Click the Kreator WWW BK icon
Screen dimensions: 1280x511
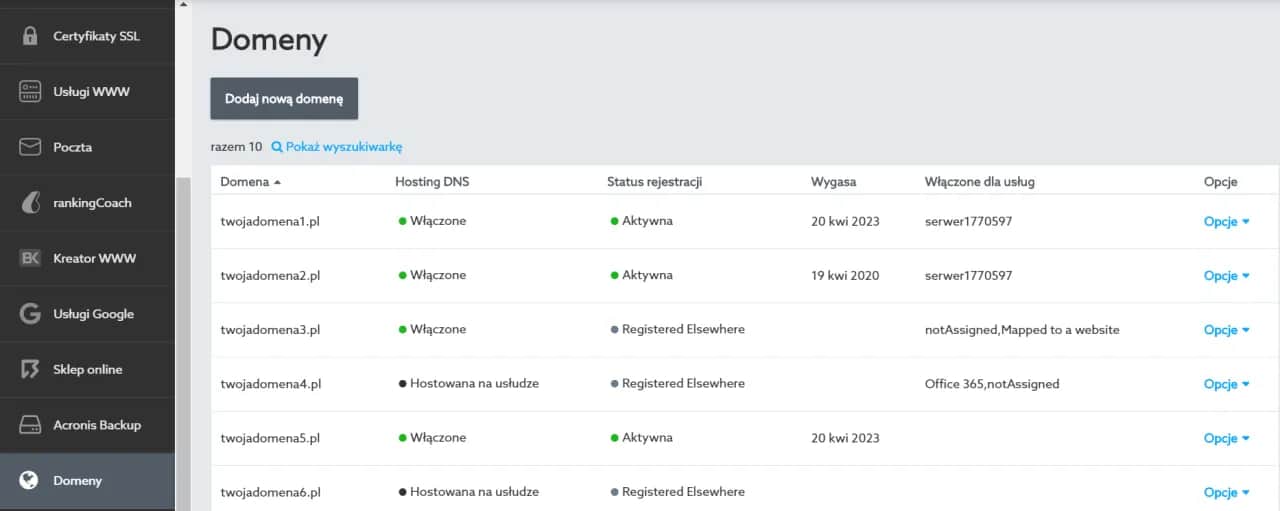[30, 258]
